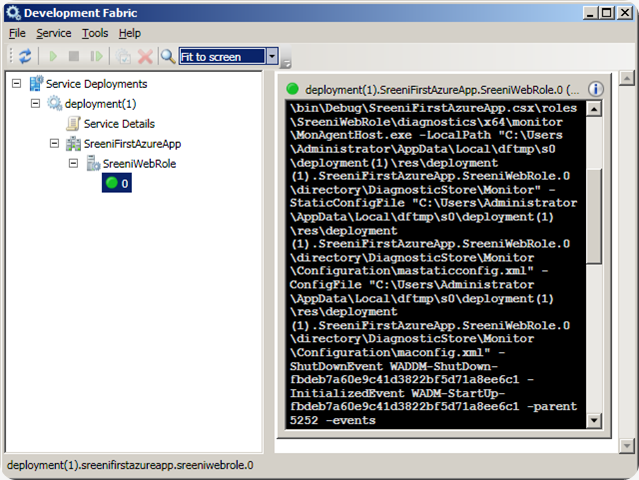Image resolution: width=639 pixels, height=480 pixels.
Task: Close the Development Fabric window
Action: pyautogui.click(x=625, y=13)
